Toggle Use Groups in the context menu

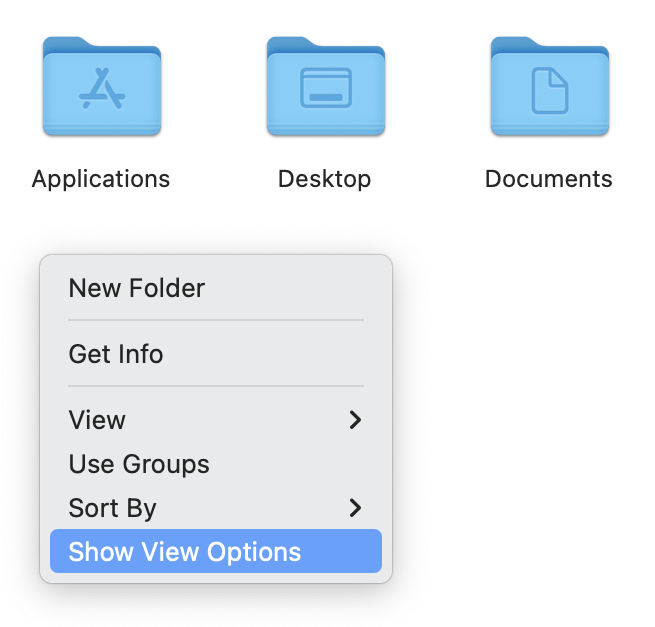point(216,464)
